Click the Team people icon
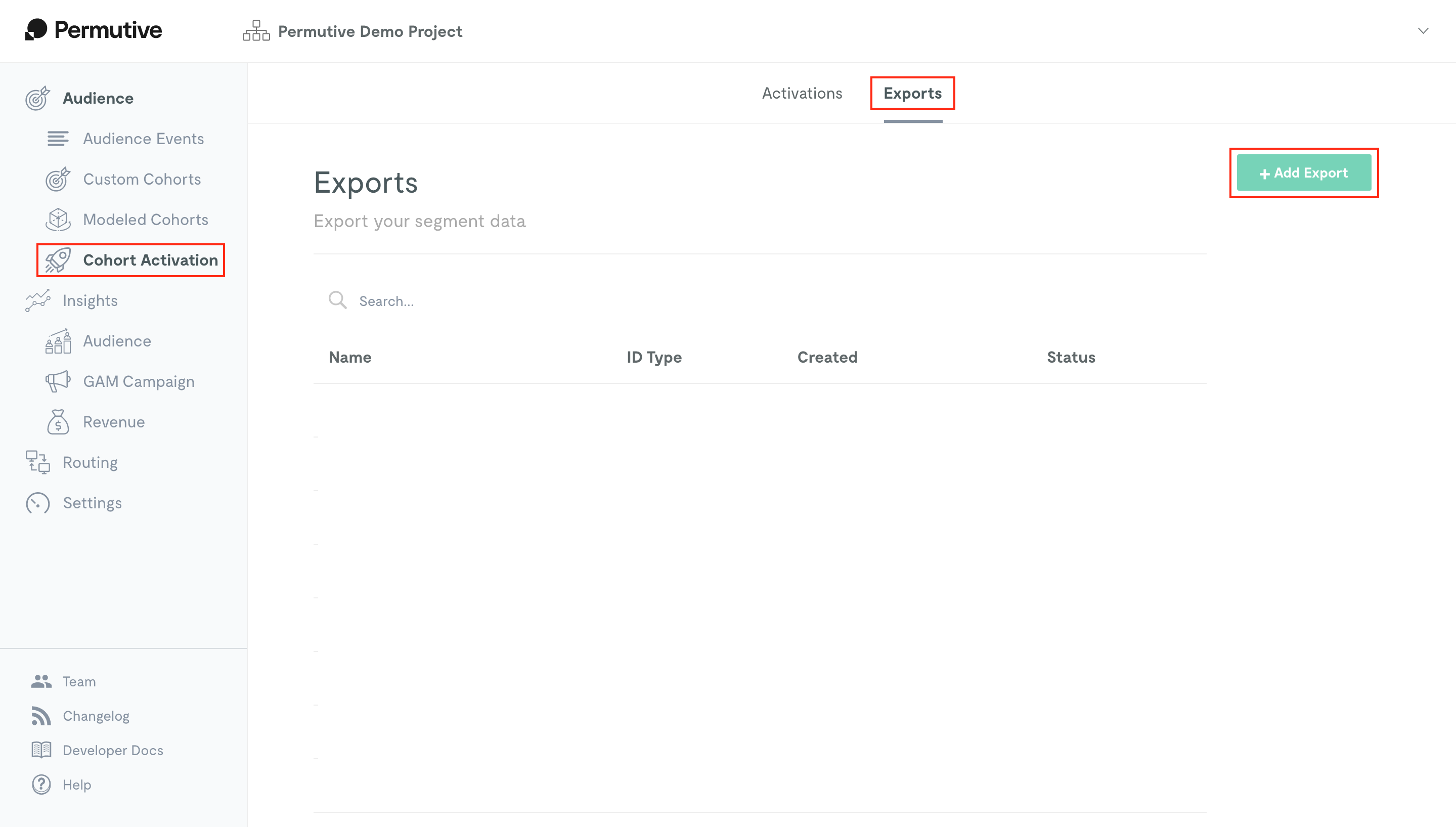The height and width of the screenshot is (827, 1456). click(41, 681)
